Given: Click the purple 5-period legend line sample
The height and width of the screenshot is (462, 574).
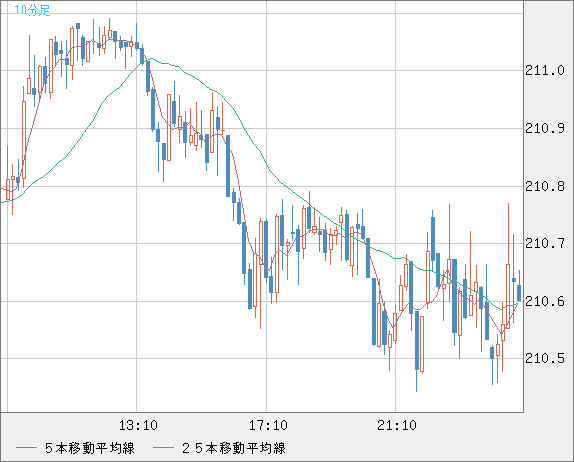Looking at the screenshot, I should point(26,448).
